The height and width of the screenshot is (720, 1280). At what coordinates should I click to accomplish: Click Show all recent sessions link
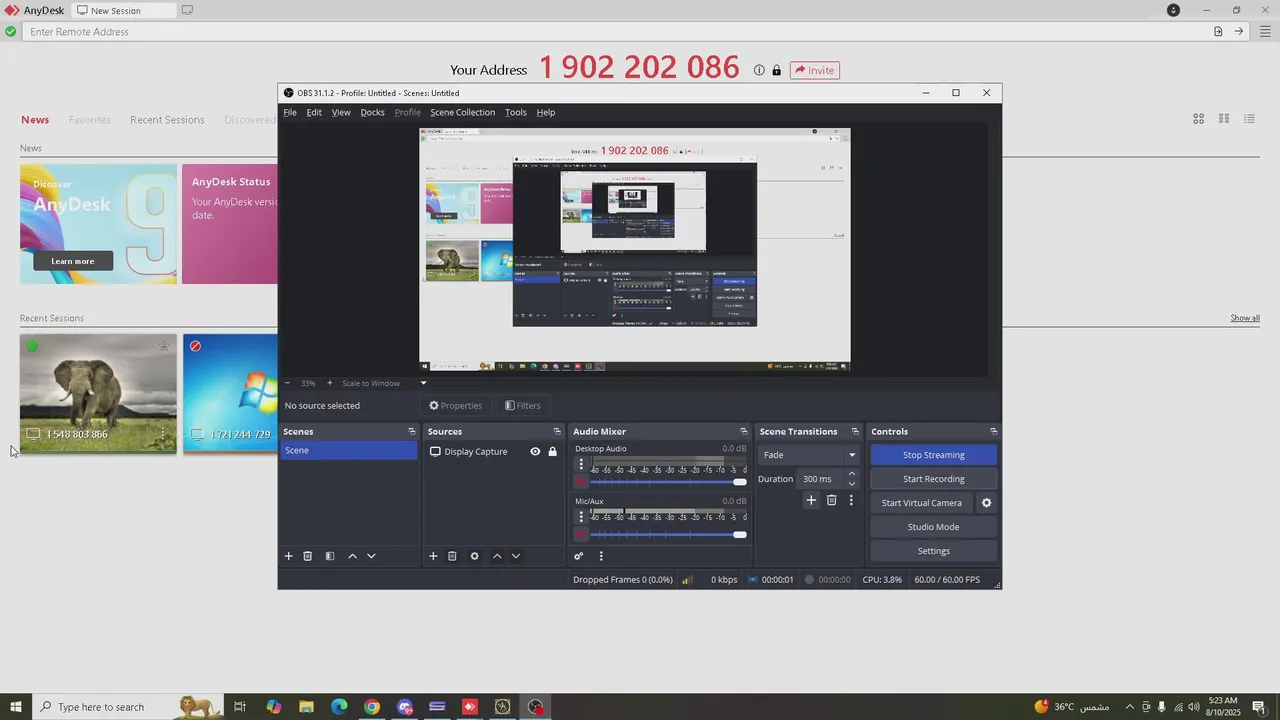[x=1245, y=318]
